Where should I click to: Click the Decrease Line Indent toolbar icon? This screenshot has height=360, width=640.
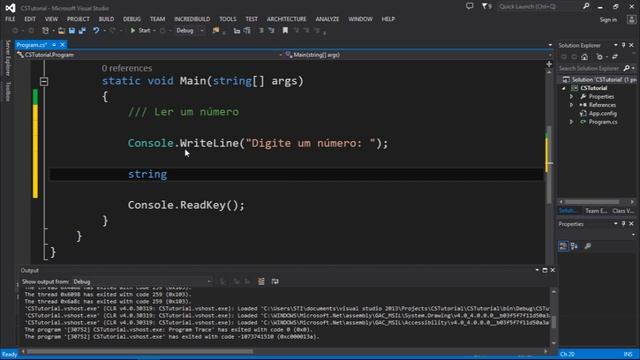pyautogui.click(x=237, y=31)
